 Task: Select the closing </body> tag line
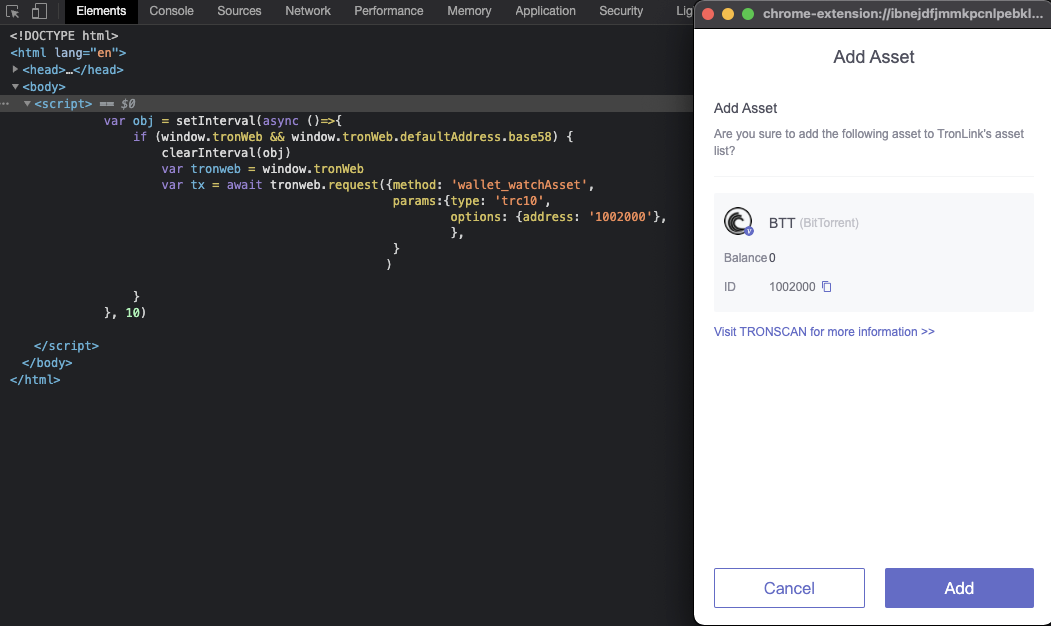tap(47, 363)
